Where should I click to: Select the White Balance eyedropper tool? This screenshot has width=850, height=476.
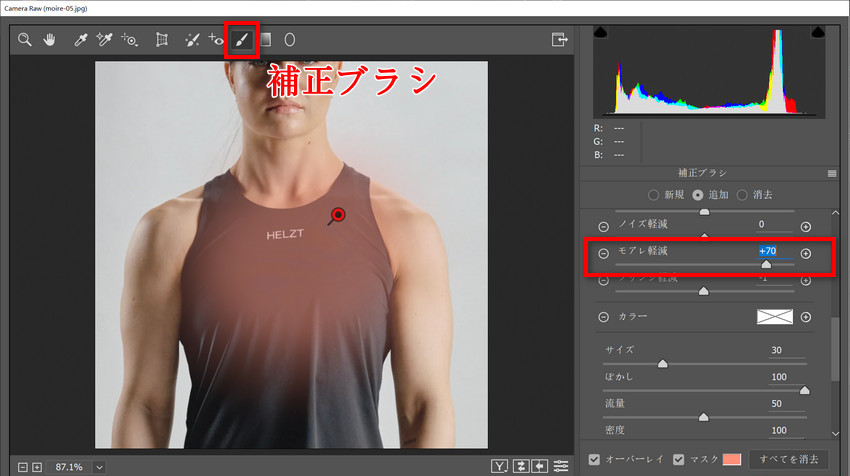pyautogui.click(x=81, y=40)
